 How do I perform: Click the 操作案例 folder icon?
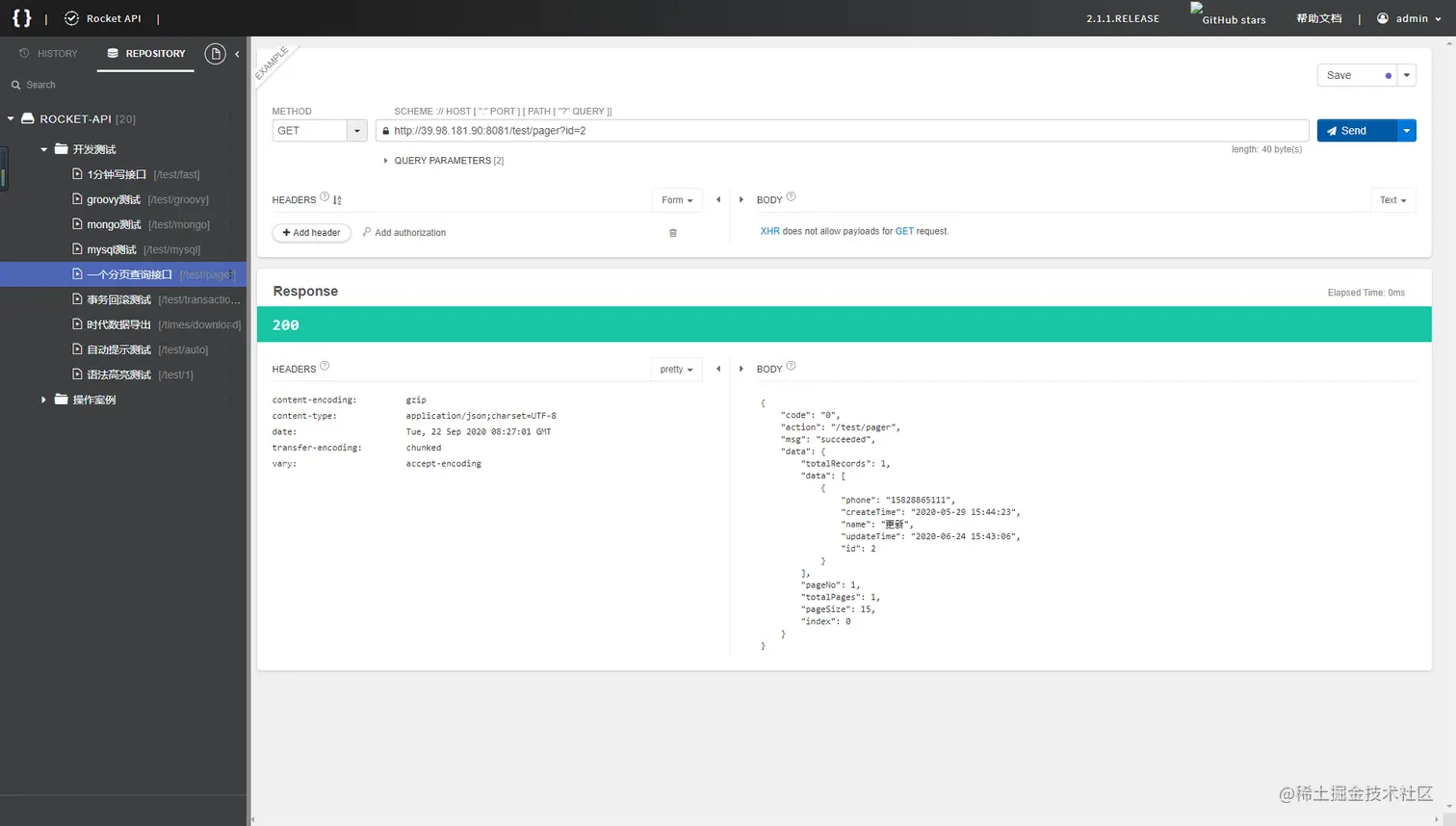[x=62, y=400]
